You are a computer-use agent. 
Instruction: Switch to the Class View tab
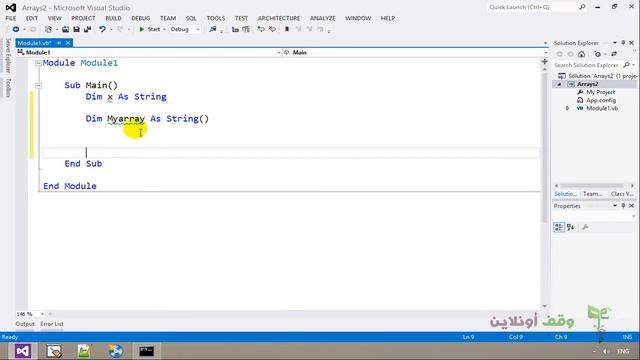(x=622, y=194)
